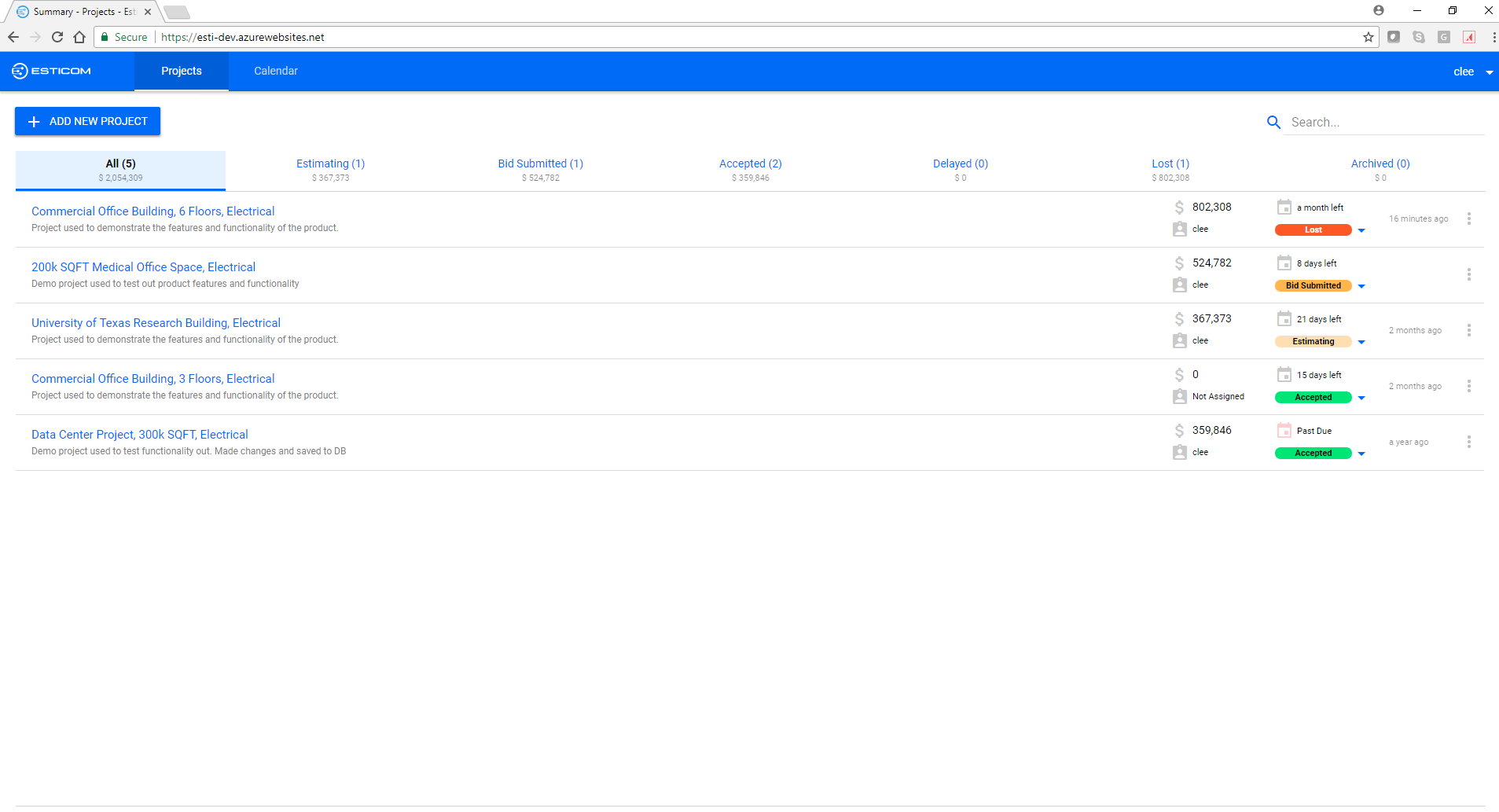Select the Bid Submitted (1) filter tab

point(541,171)
